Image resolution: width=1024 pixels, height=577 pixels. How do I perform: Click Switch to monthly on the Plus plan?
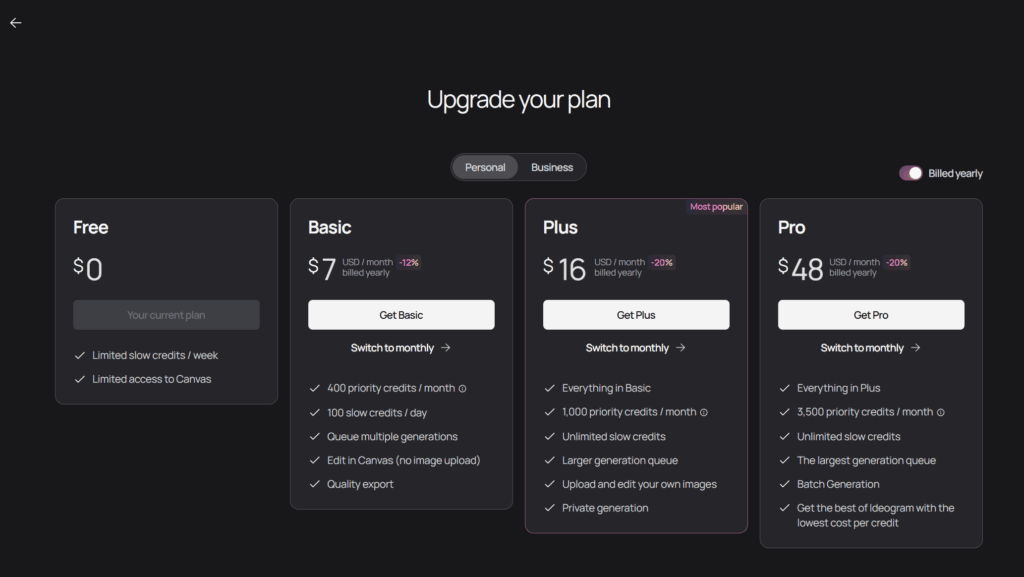pos(636,347)
